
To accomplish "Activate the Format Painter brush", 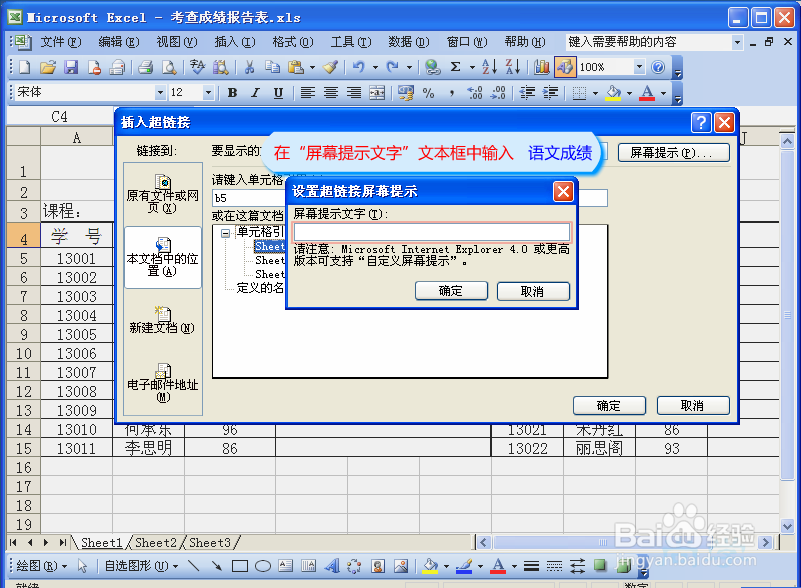I will (331, 67).
